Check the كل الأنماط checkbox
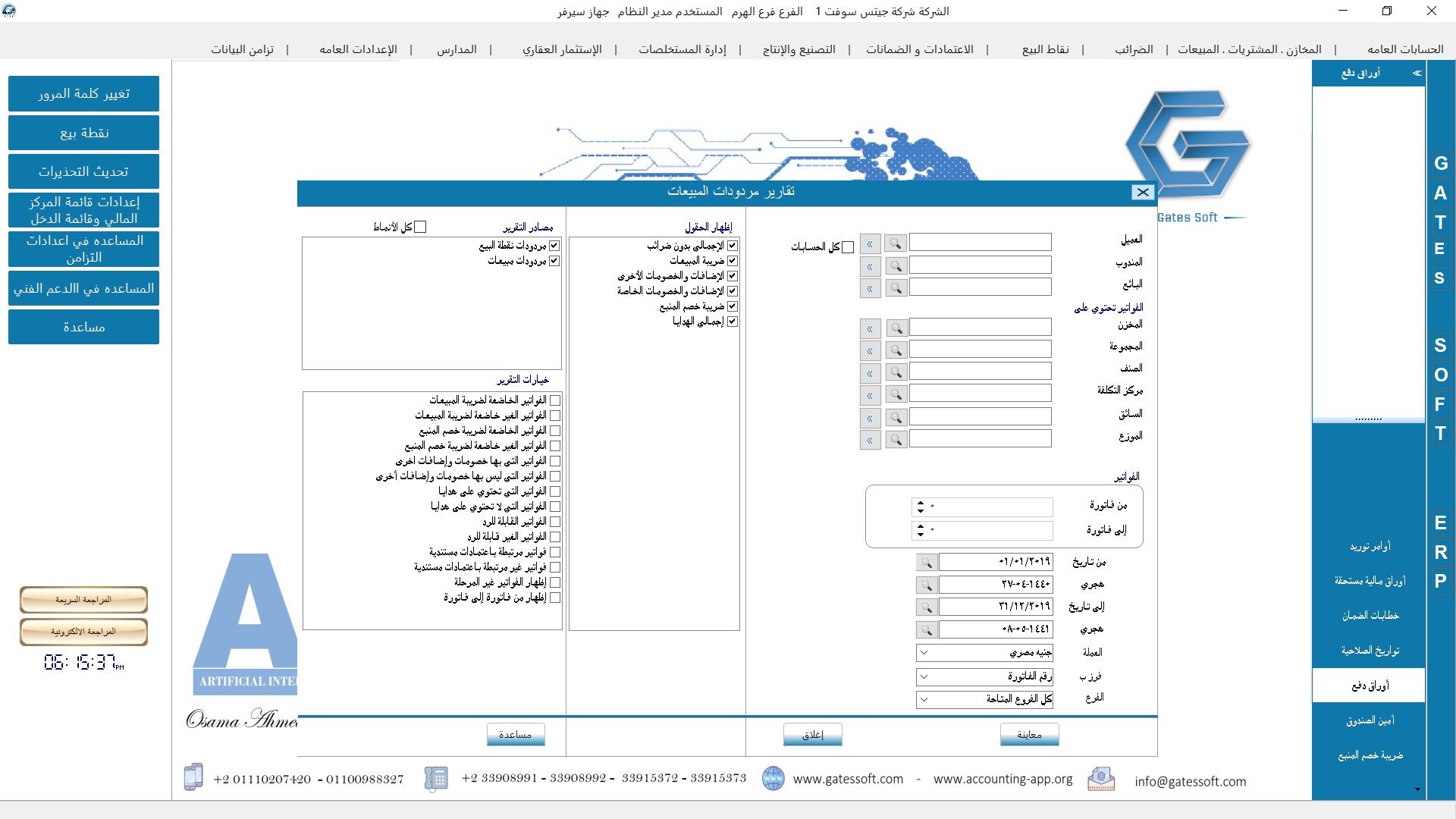 click(421, 227)
